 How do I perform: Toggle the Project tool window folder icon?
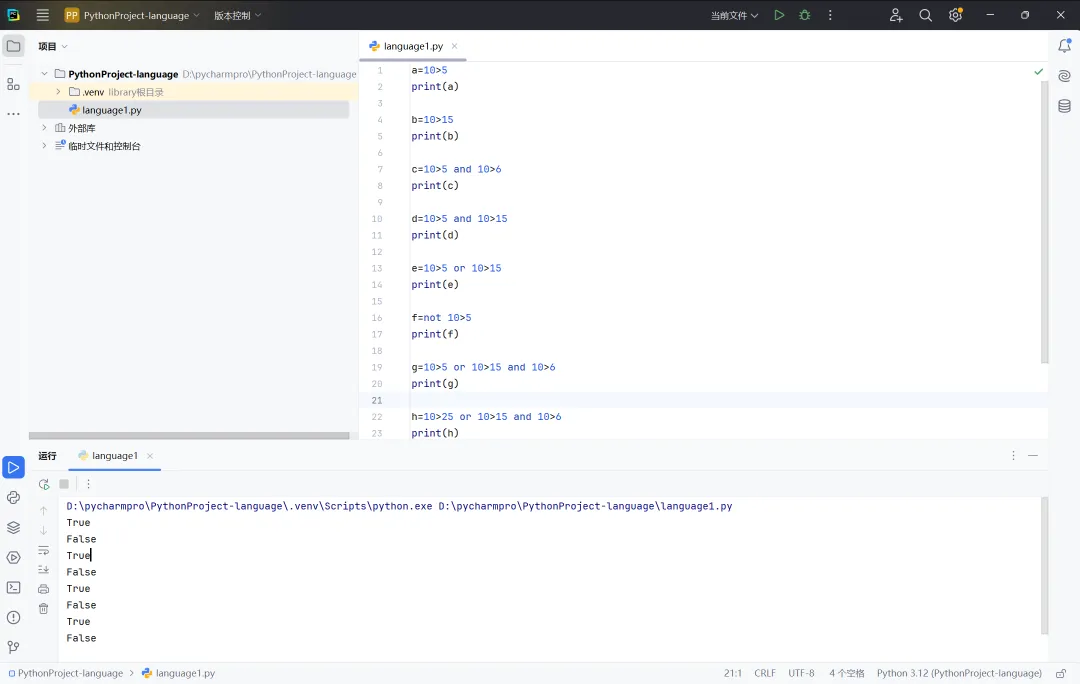13,46
